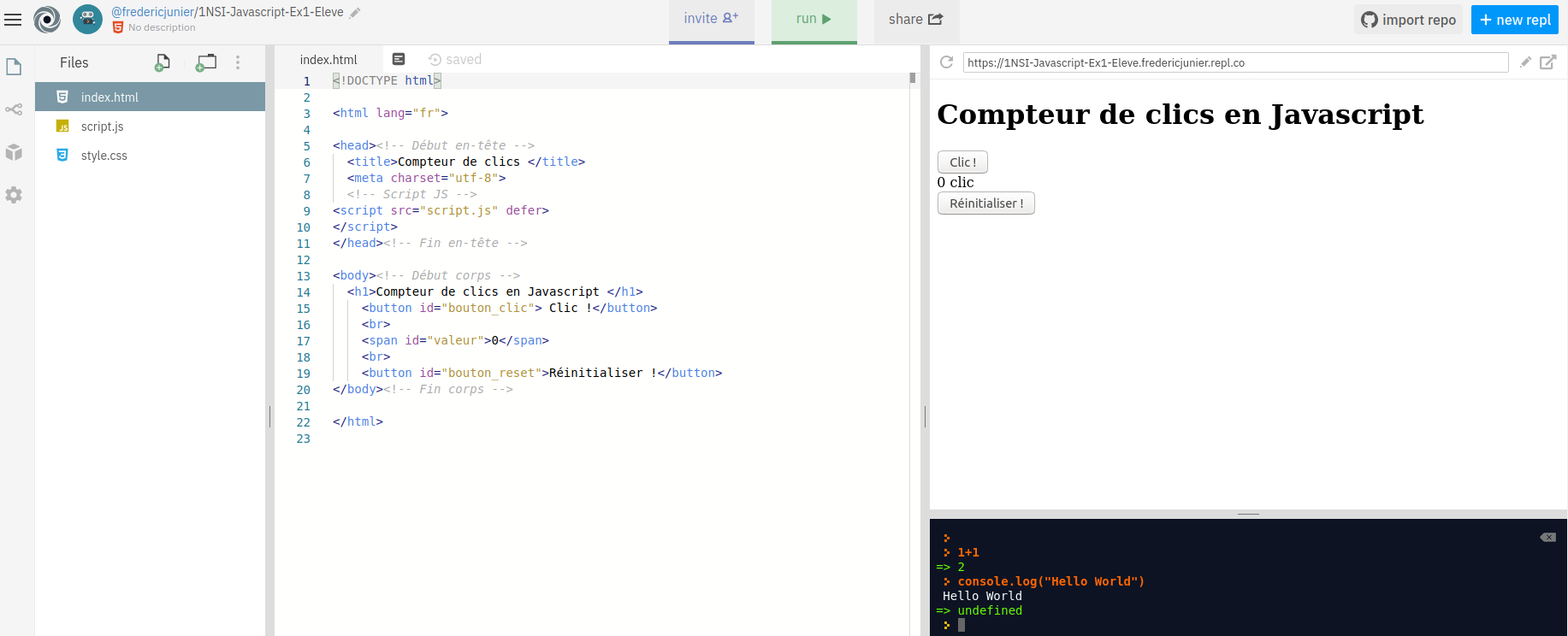Refresh the preview browser
Viewport: 1568px width, 636px height.
(946, 62)
